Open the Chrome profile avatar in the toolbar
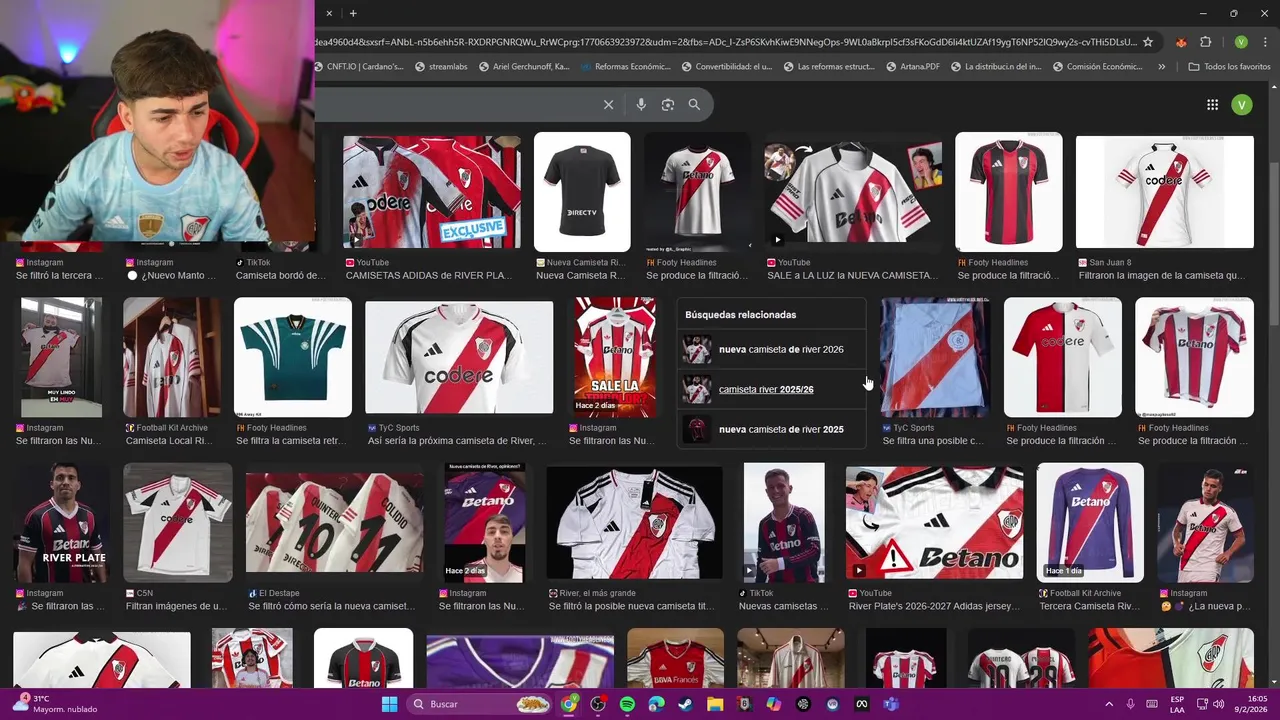The width and height of the screenshot is (1280, 720). coord(1241,42)
